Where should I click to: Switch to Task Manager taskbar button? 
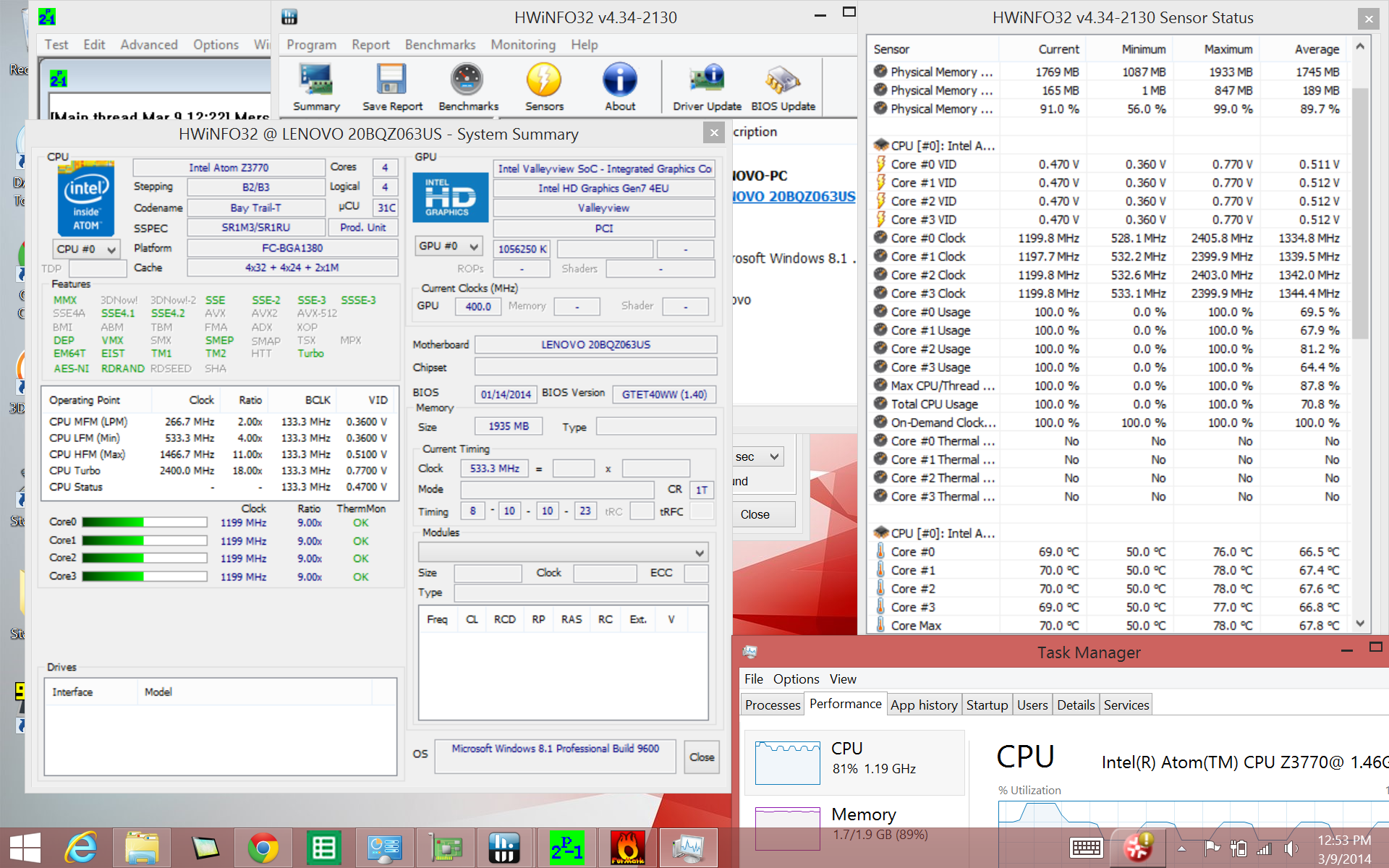[x=688, y=847]
